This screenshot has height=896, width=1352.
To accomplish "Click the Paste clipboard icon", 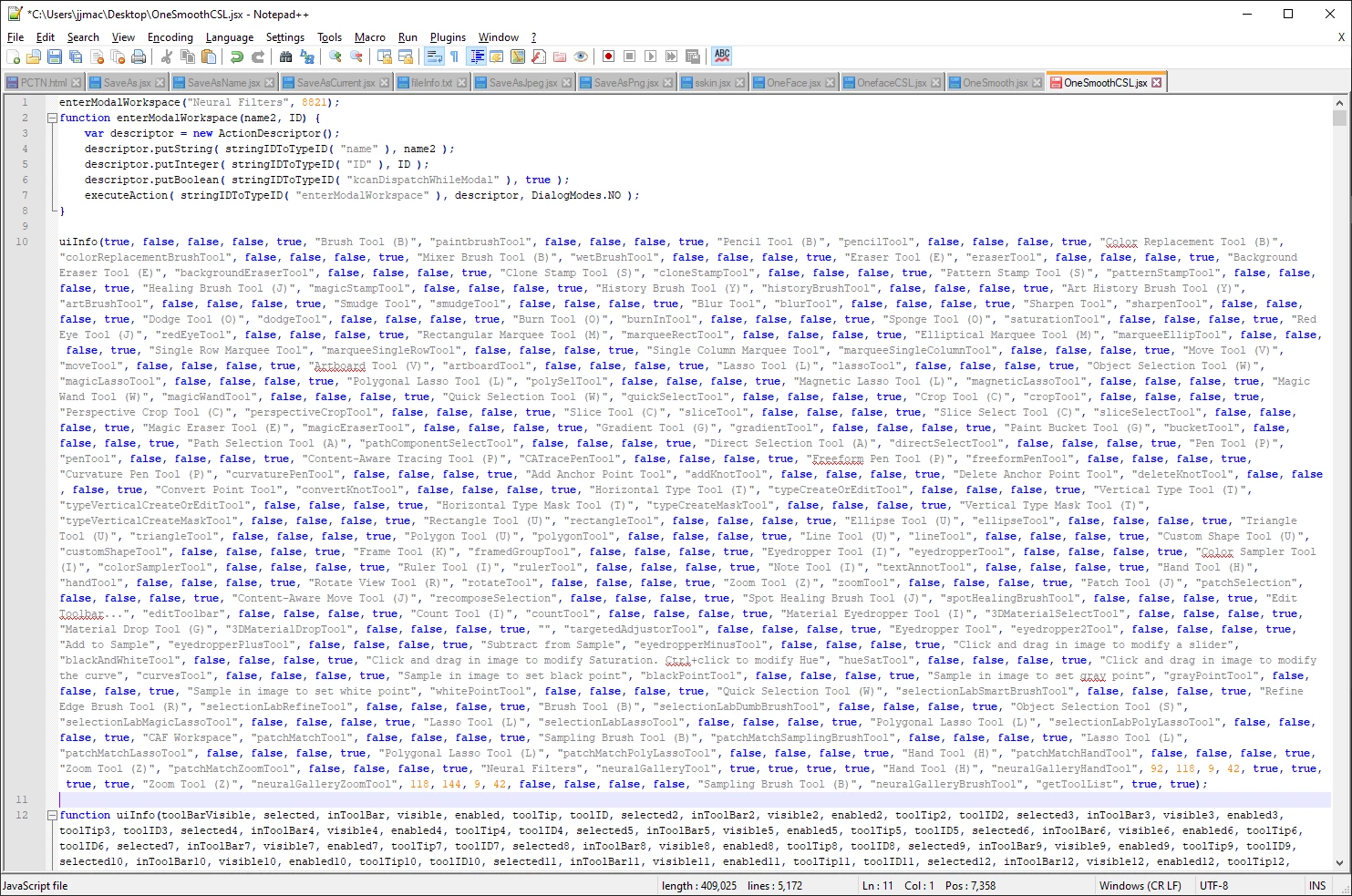I will (209, 57).
